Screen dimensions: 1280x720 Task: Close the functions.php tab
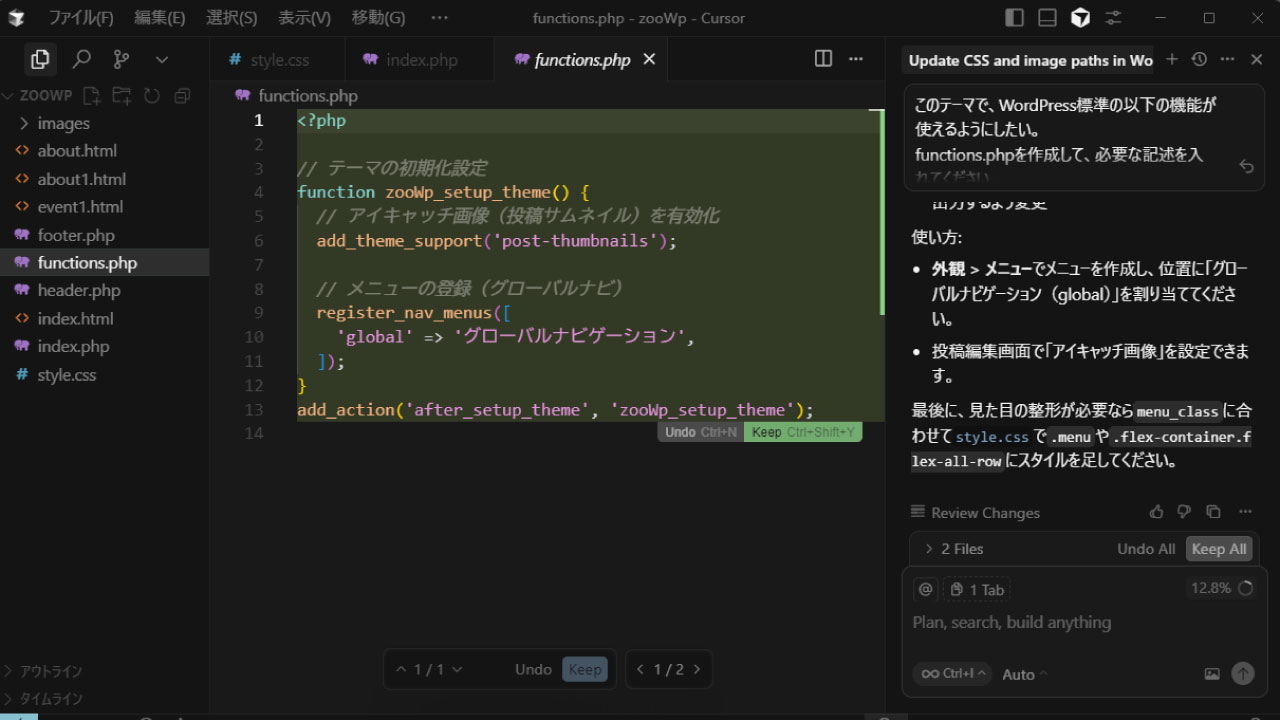(649, 60)
